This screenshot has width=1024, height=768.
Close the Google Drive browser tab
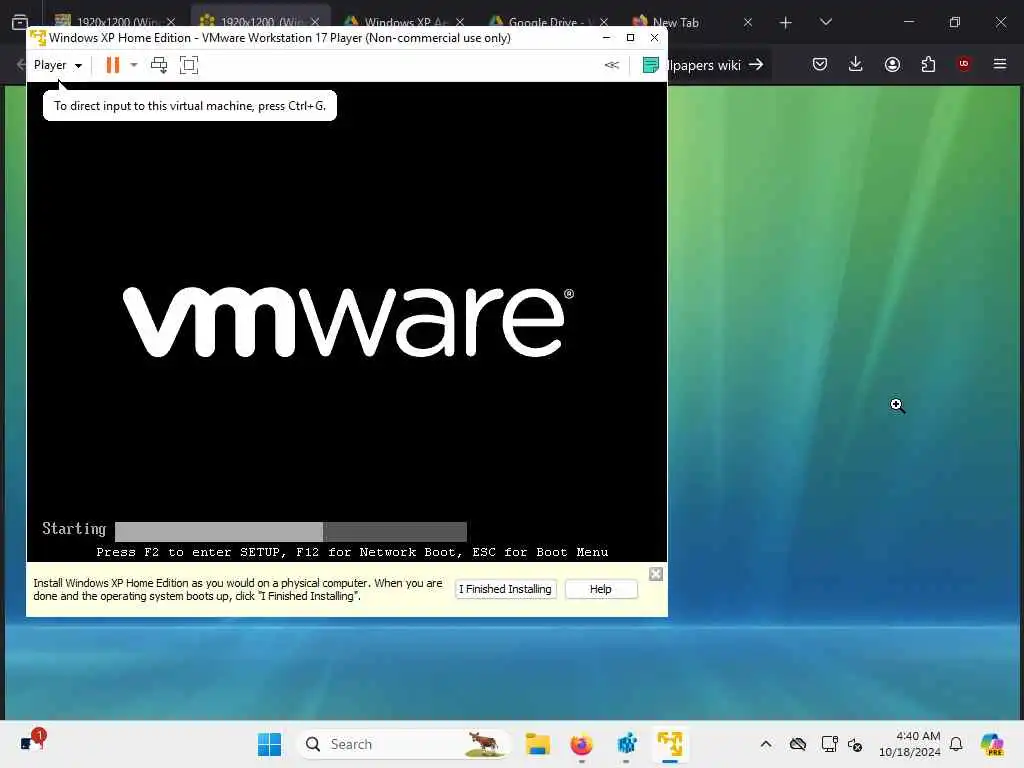coord(603,22)
